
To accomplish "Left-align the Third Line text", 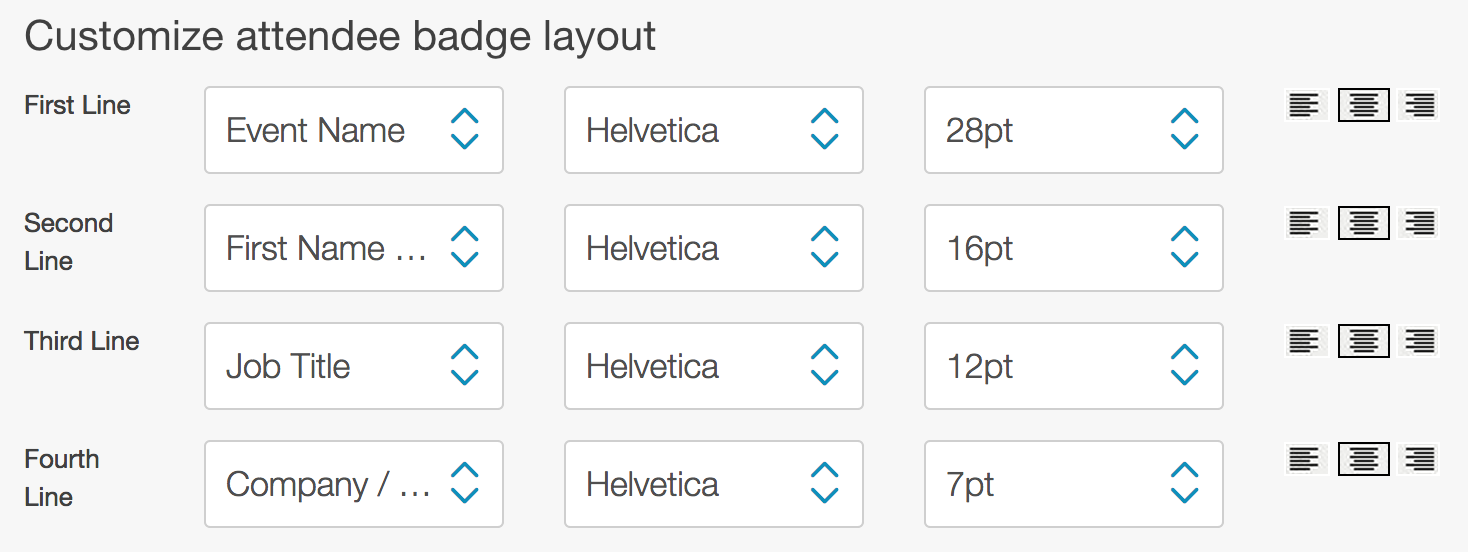I will [1304, 341].
